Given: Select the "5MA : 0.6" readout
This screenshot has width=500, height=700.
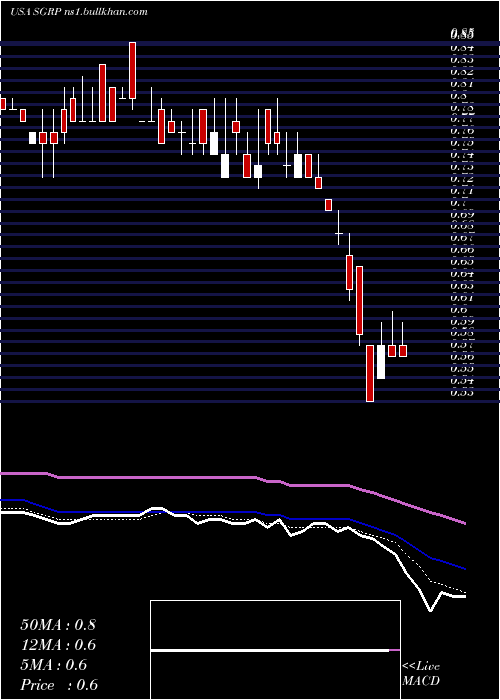Looking at the screenshot, I should coord(54,665).
